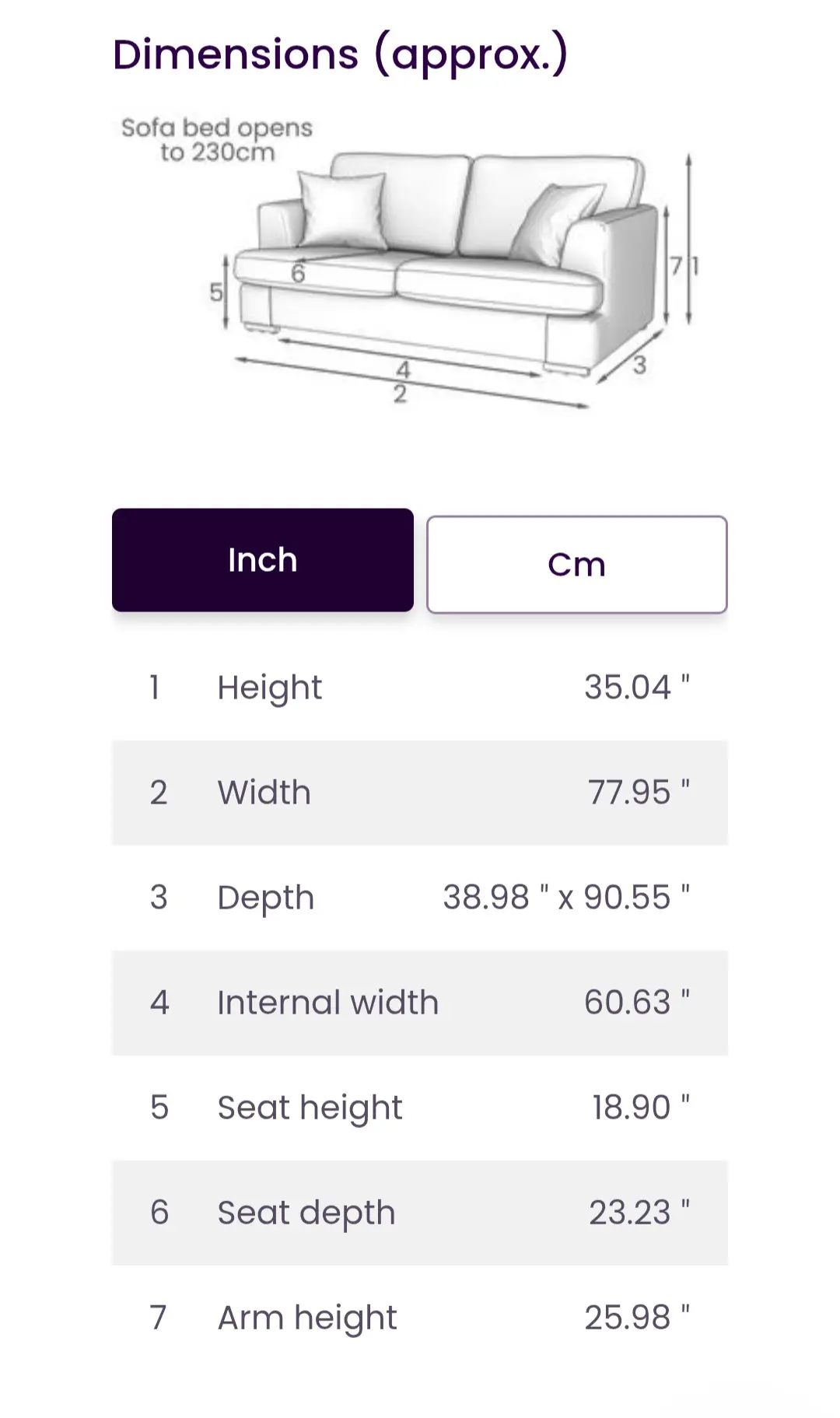Select the Internal width row
The height and width of the screenshot is (1418, 840).
click(420, 1003)
